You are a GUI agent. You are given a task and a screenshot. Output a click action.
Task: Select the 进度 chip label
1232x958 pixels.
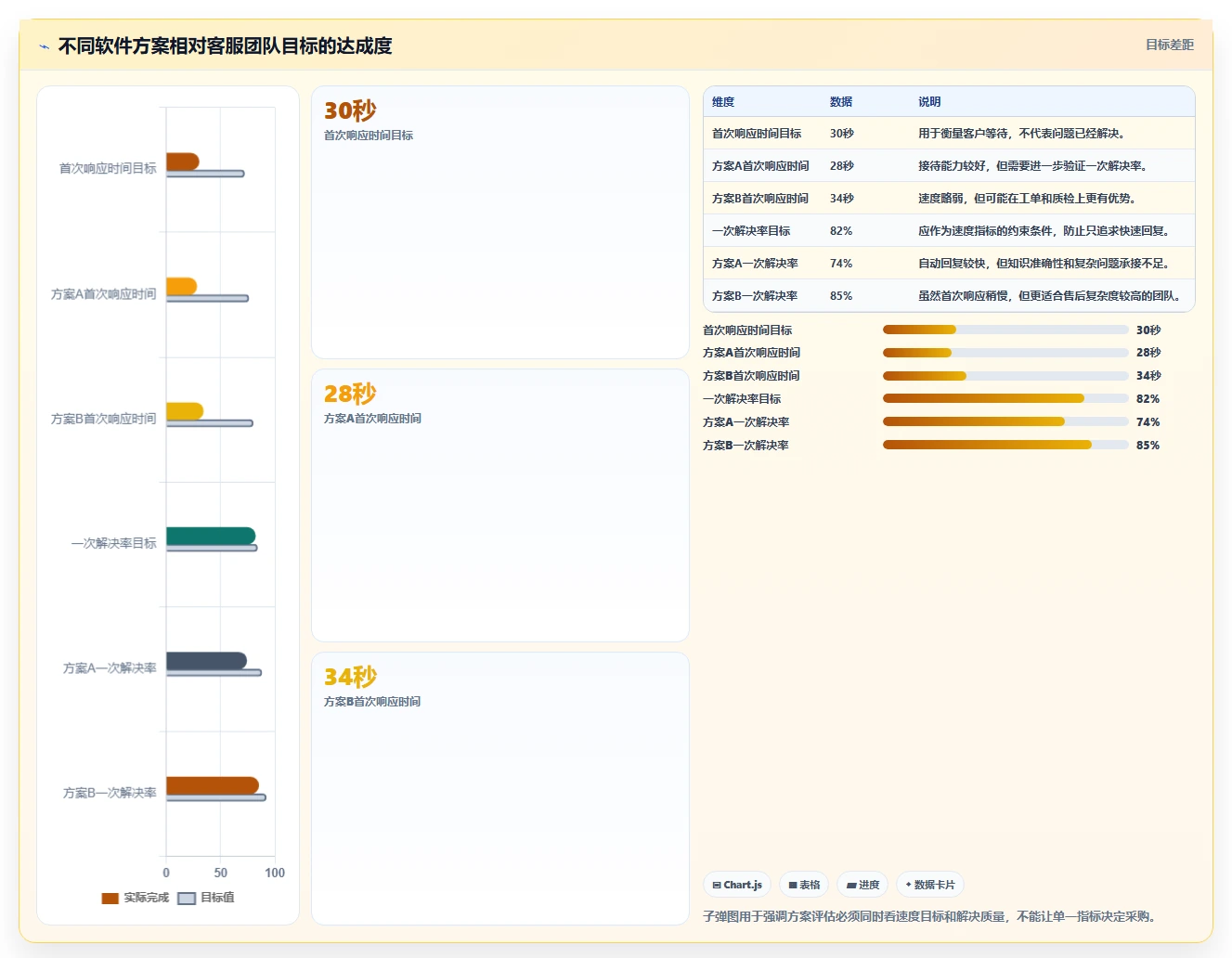(869, 885)
